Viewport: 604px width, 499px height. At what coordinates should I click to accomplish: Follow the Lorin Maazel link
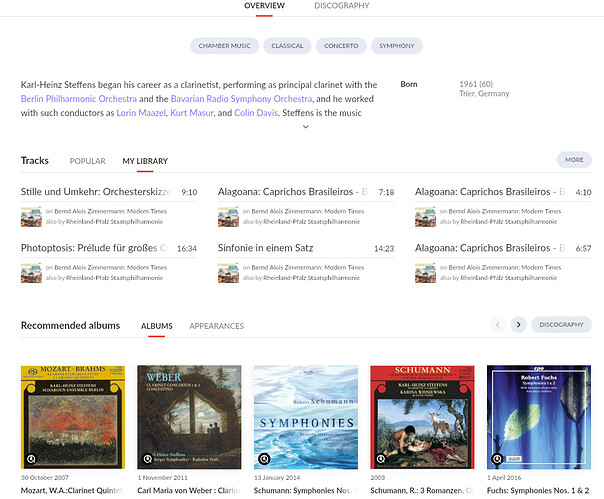pyautogui.click(x=141, y=113)
